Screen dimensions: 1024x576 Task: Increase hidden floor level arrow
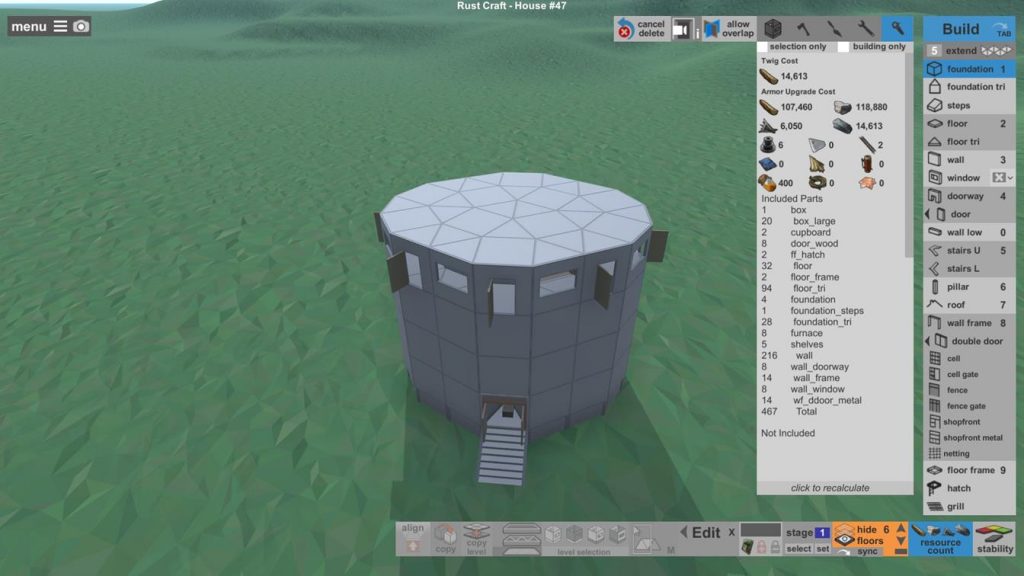901,528
